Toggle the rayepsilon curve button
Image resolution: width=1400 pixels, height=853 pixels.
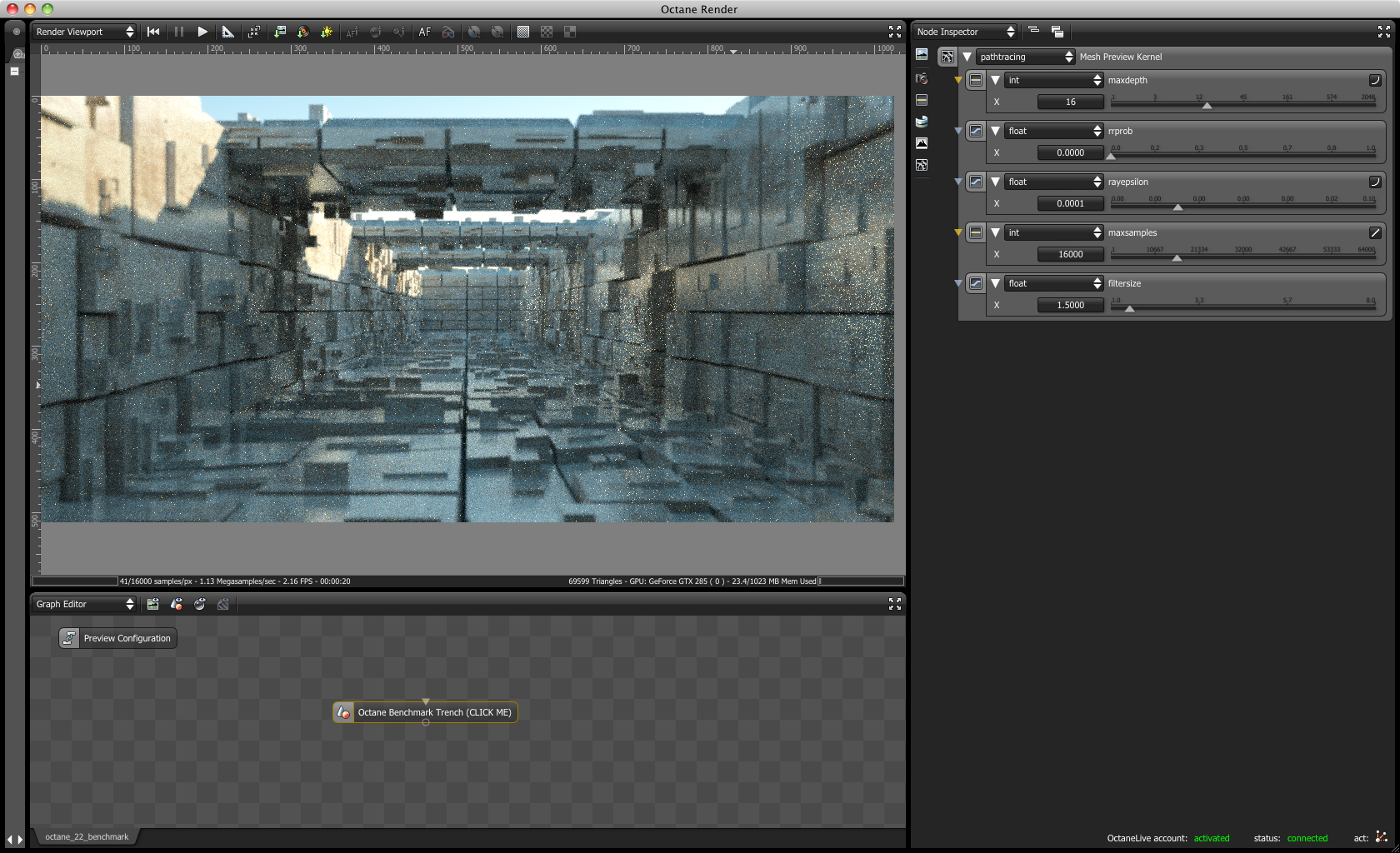click(x=1375, y=182)
